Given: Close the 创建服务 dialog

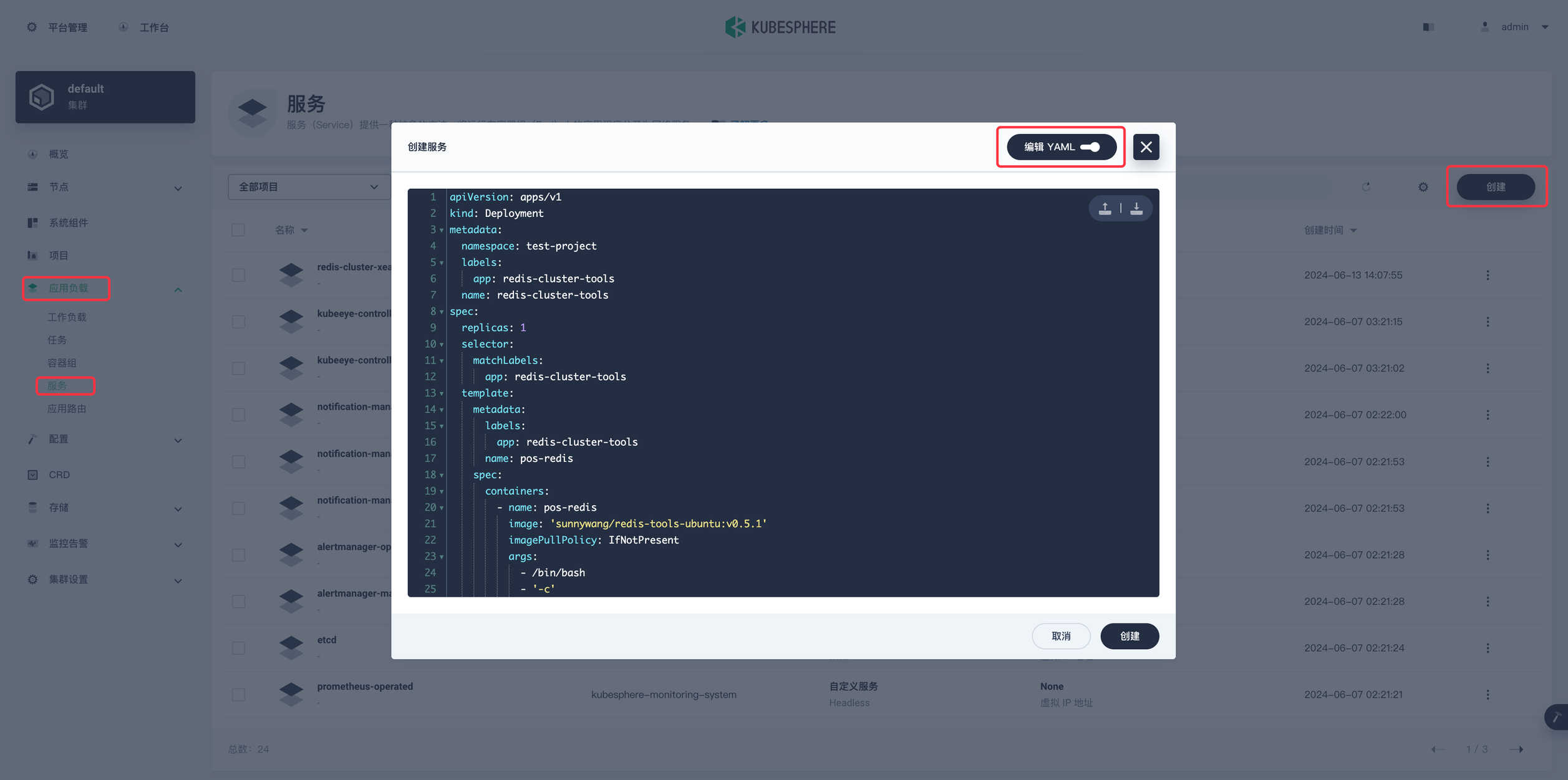Looking at the screenshot, I should tap(1146, 147).
